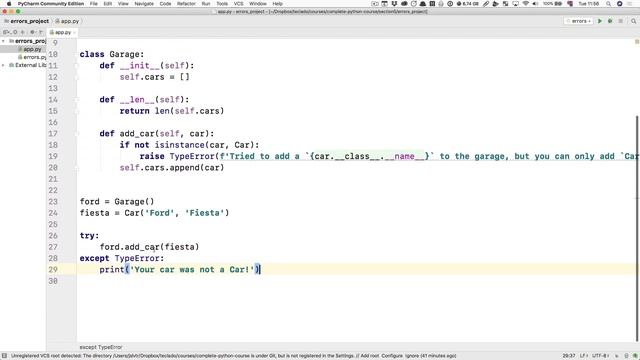
Task: Click the stop run square icon
Action: click(x=620, y=21)
